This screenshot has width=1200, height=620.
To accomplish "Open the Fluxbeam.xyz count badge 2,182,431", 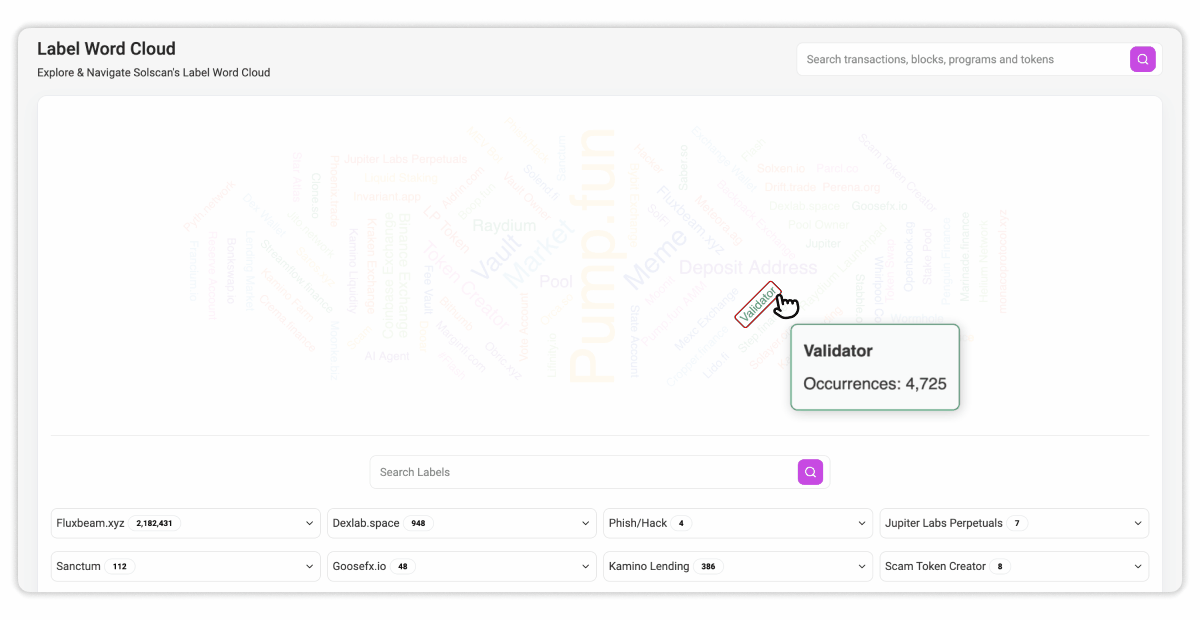I will (x=154, y=523).
